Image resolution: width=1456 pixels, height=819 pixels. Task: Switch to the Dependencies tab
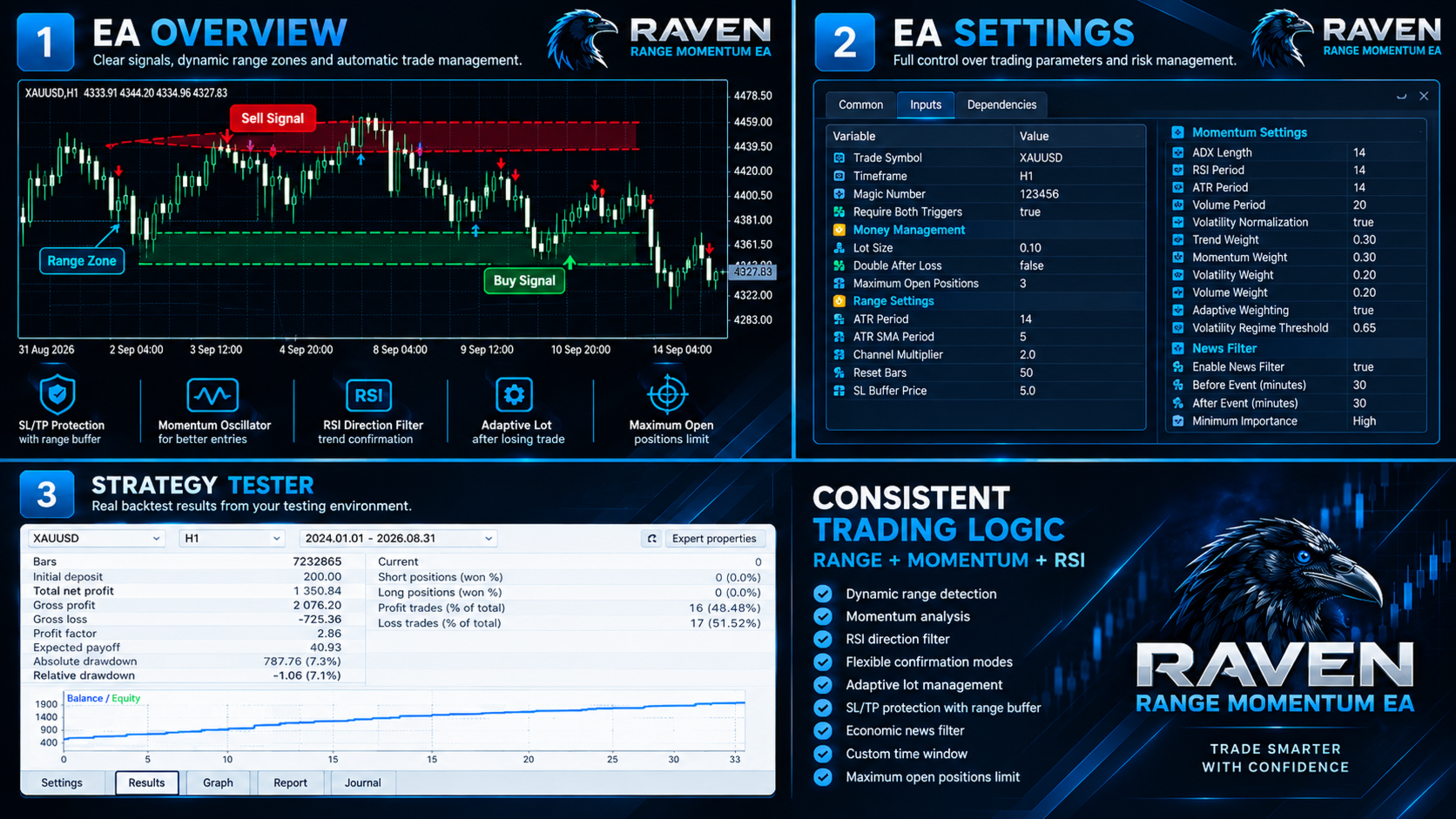click(x=1001, y=104)
